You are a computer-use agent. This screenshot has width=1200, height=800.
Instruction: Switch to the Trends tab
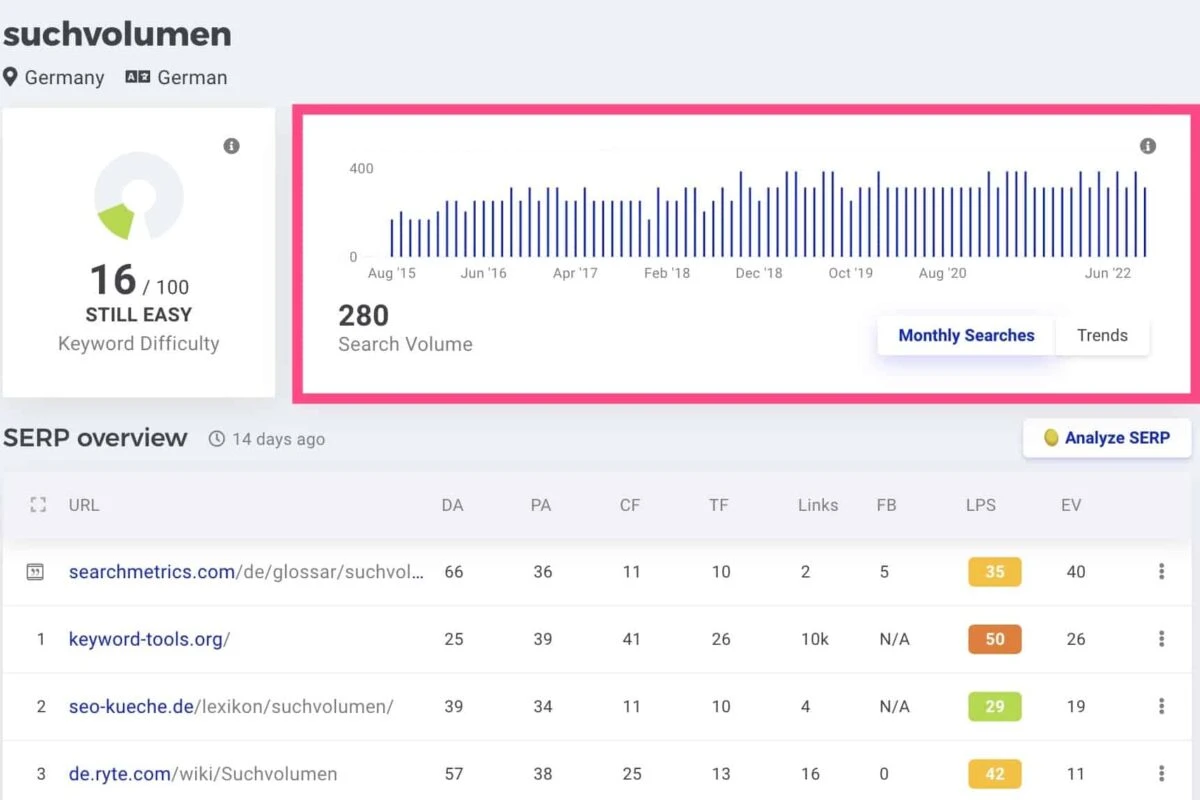[x=1101, y=336]
